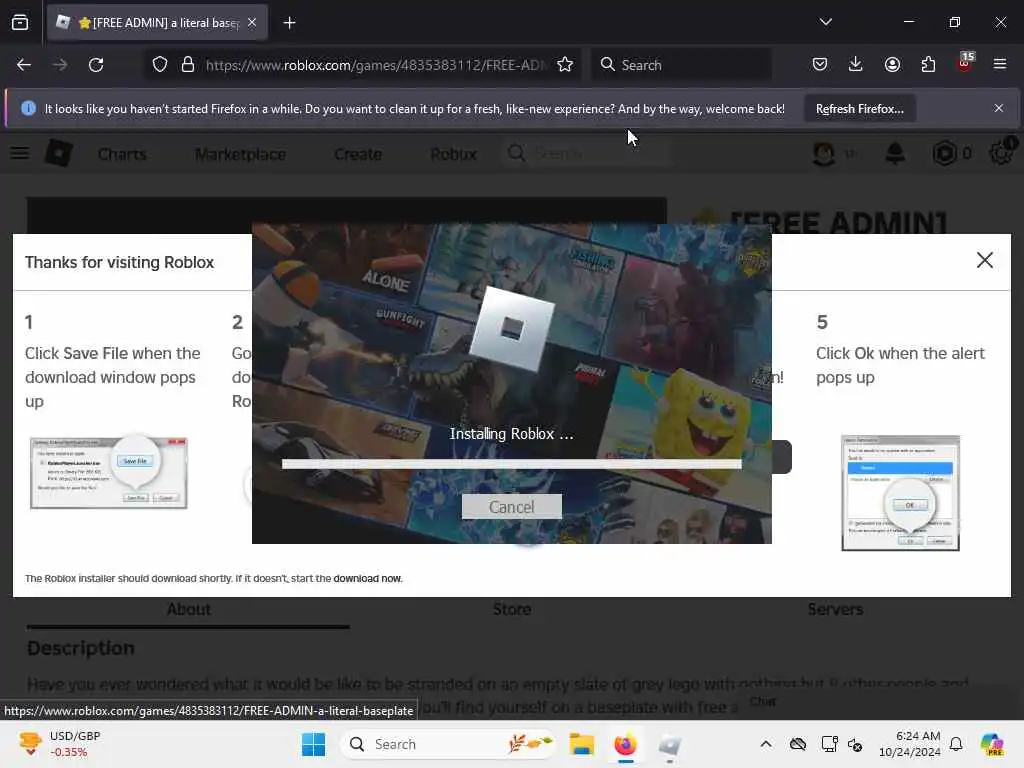Click the Save File step thumbnail
The width and height of the screenshot is (1024, 768).
(108, 473)
